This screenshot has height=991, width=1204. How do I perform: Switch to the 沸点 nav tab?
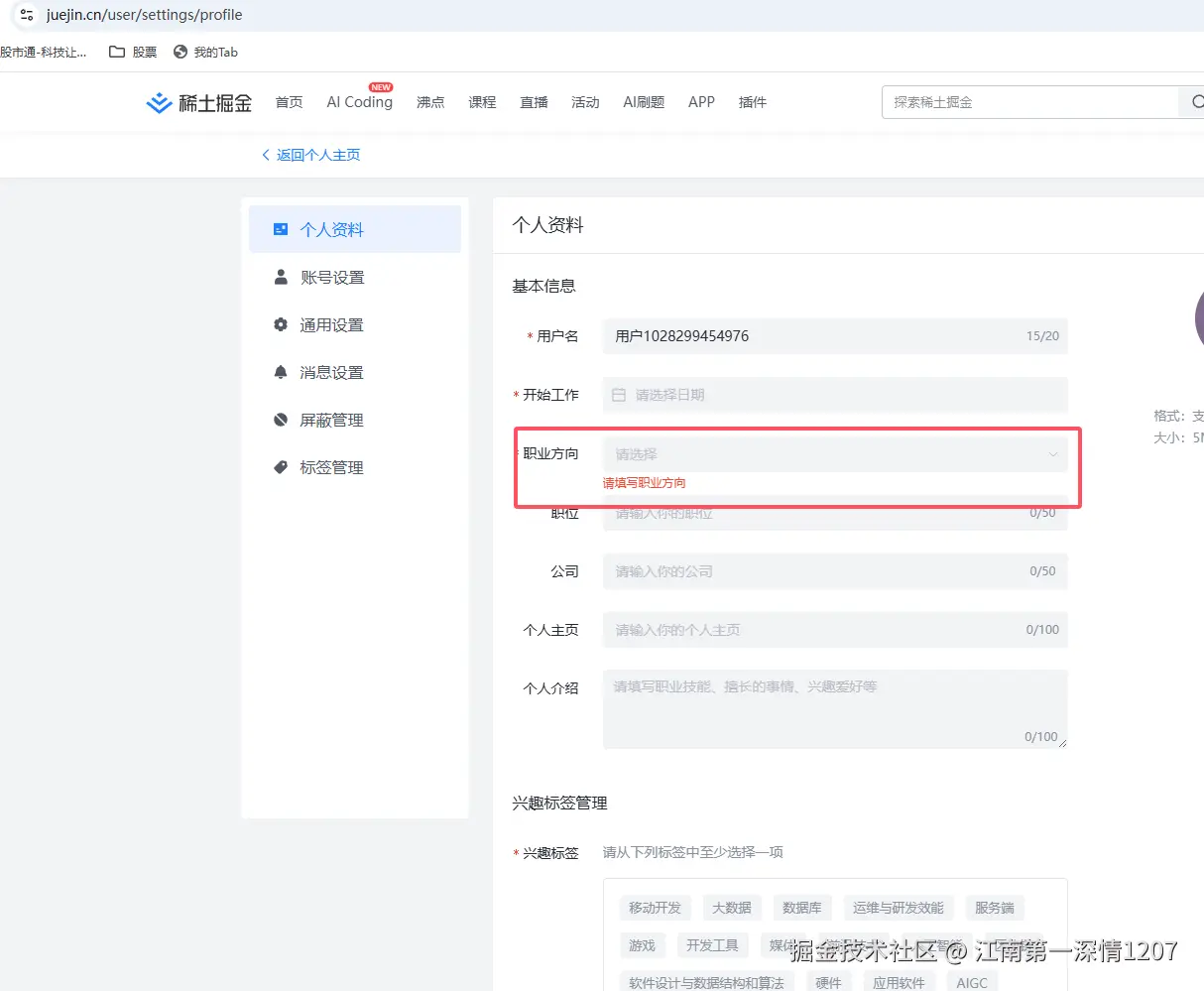pyautogui.click(x=430, y=102)
